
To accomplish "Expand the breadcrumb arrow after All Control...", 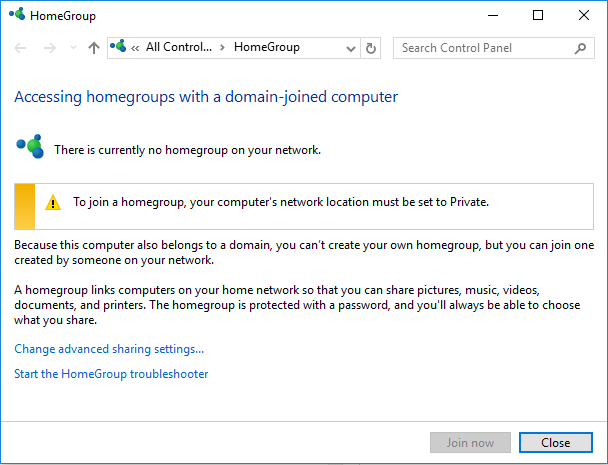I will point(223,48).
